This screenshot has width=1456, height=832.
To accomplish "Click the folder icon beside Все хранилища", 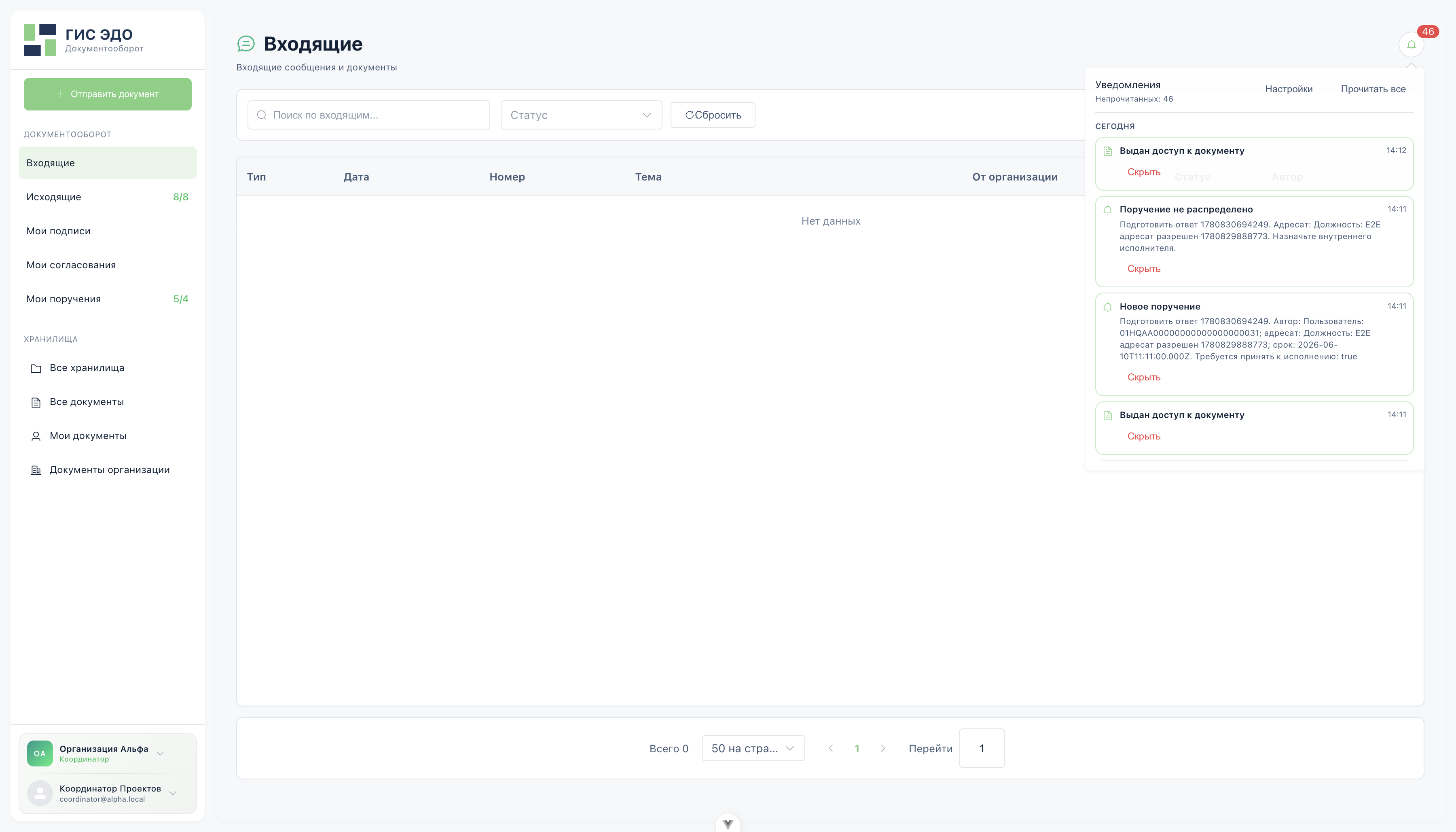I will (36, 369).
